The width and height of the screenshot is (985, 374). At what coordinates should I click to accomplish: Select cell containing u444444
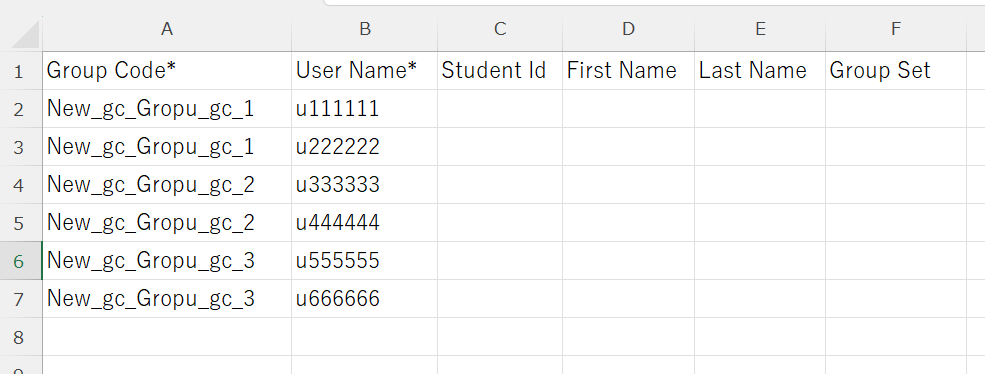click(x=364, y=223)
